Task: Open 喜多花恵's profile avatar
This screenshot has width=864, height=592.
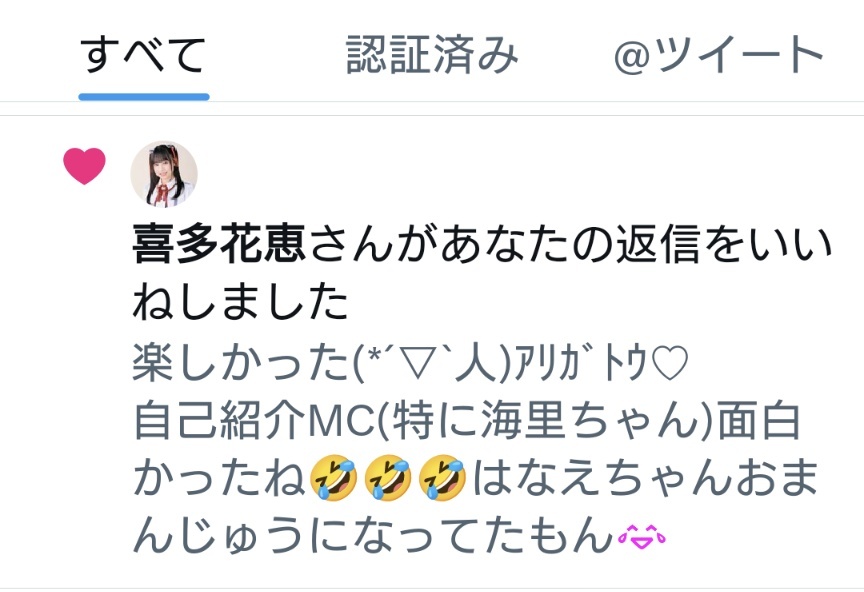Action: [x=164, y=174]
